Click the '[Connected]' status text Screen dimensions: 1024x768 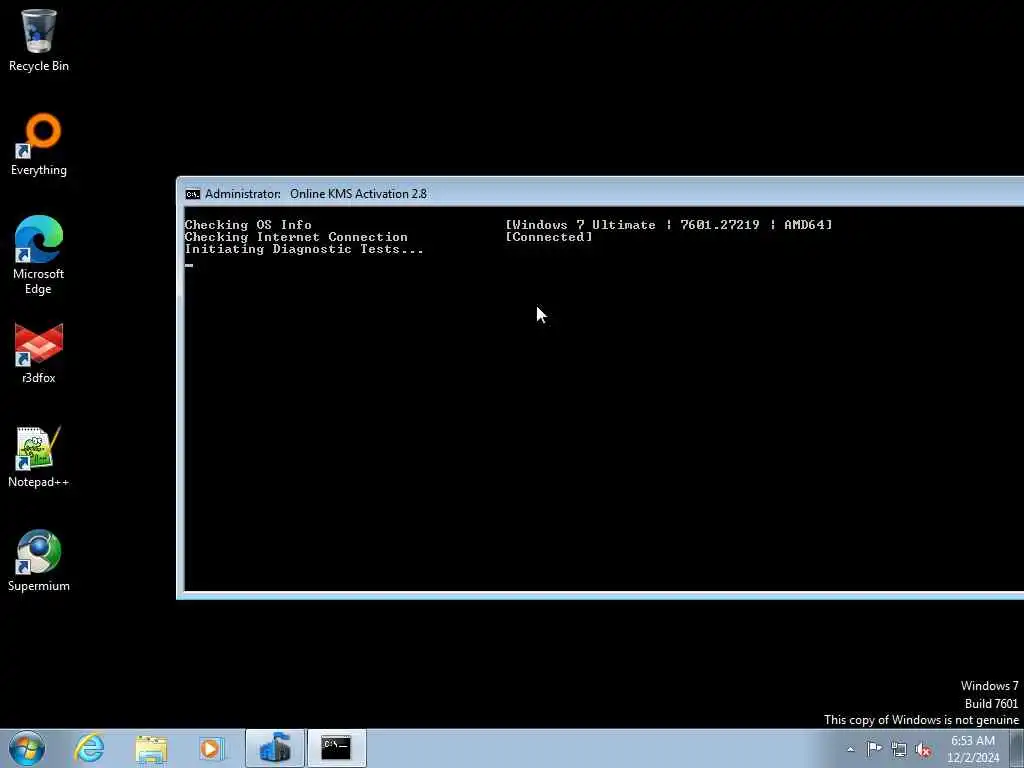549,237
